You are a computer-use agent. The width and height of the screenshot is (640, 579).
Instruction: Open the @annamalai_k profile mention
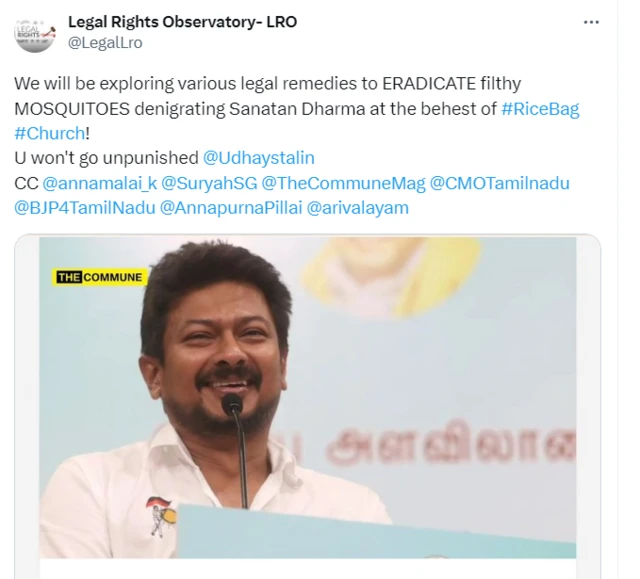[100, 183]
